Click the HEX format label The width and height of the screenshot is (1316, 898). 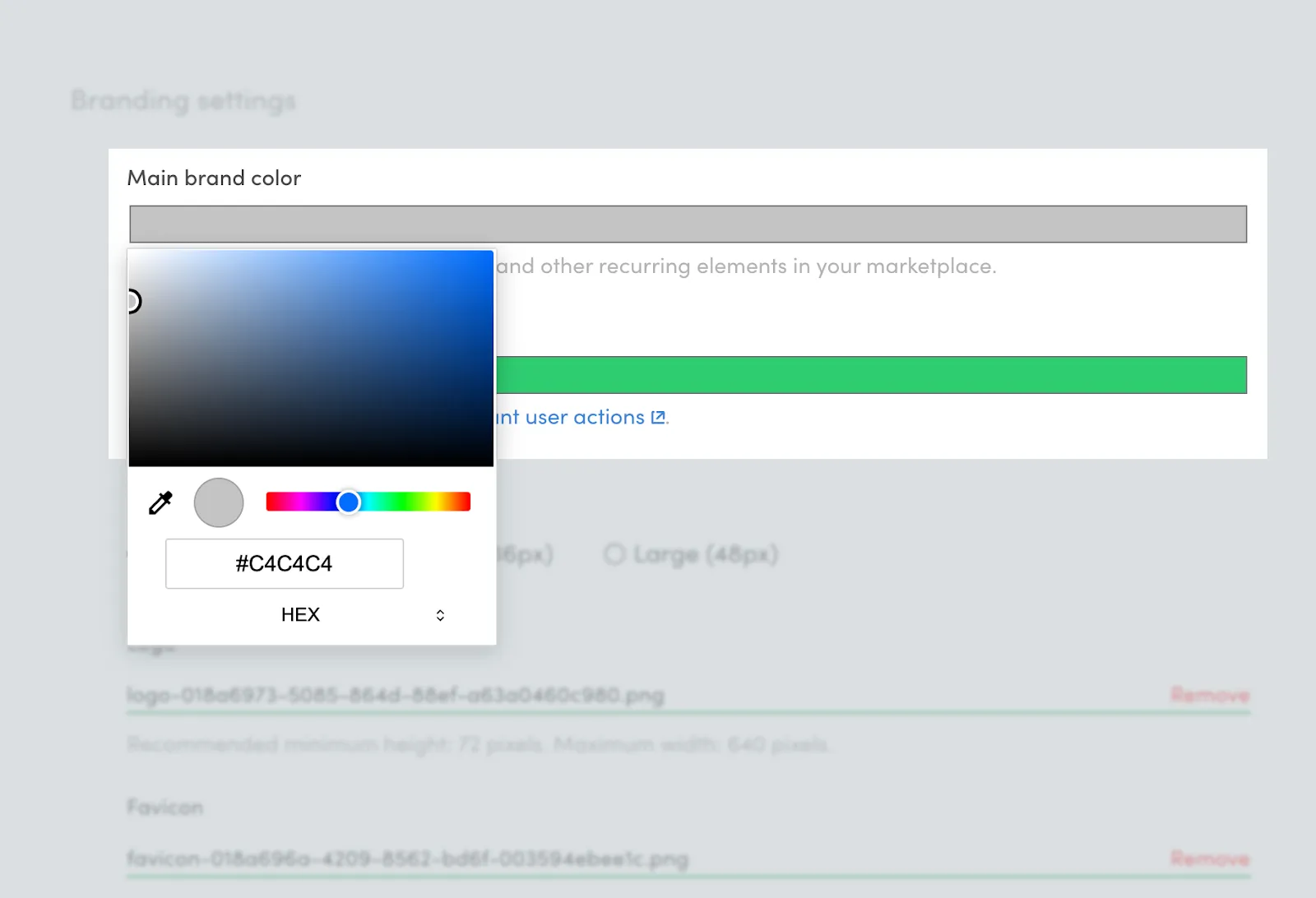pyautogui.click(x=300, y=615)
